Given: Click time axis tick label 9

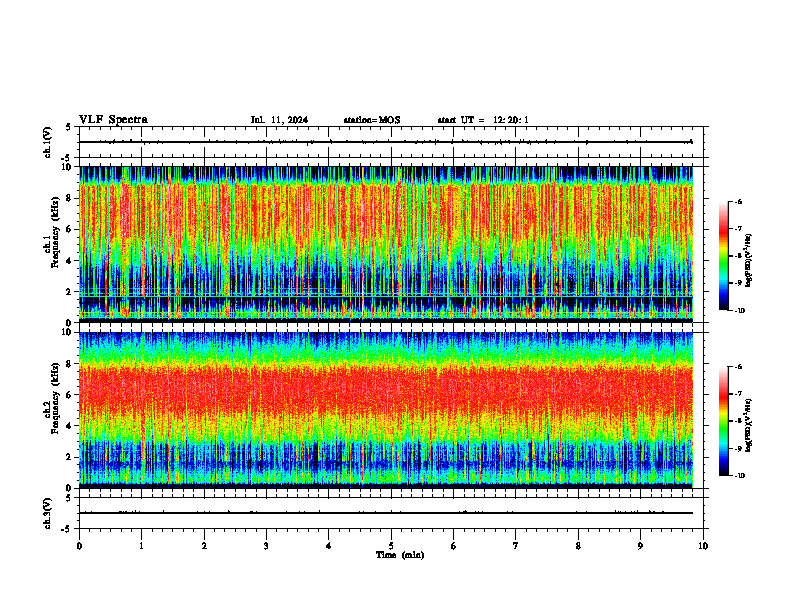Looking at the screenshot, I should 640,546.
